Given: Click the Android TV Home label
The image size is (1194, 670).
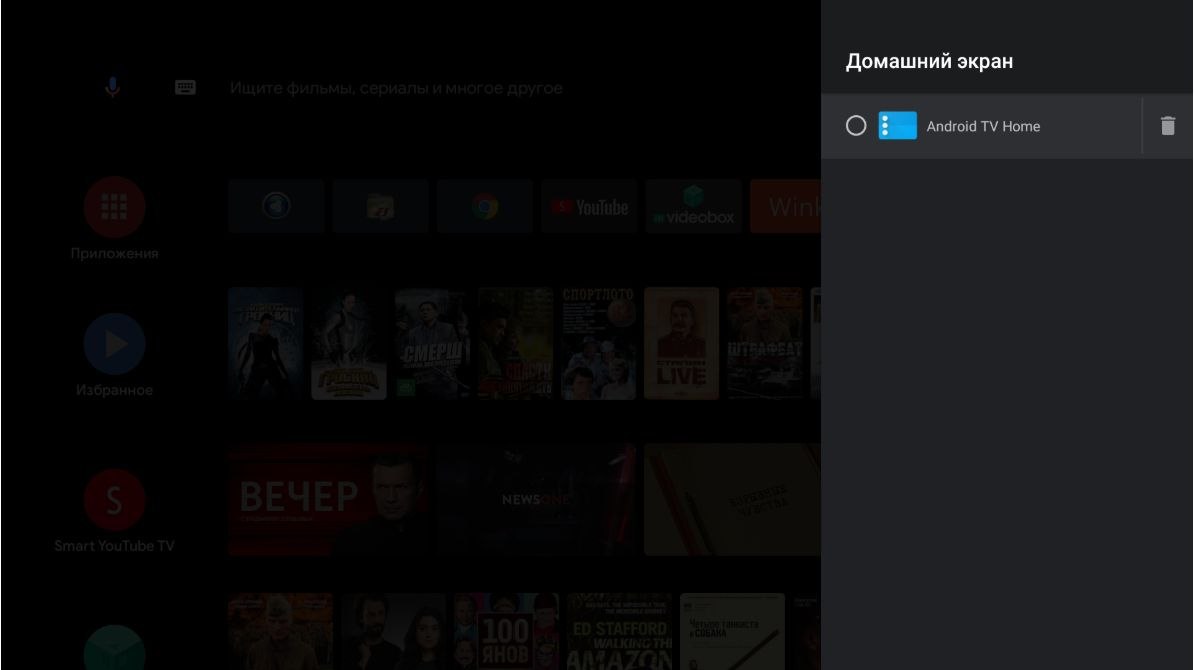Looking at the screenshot, I should click(x=983, y=126).
